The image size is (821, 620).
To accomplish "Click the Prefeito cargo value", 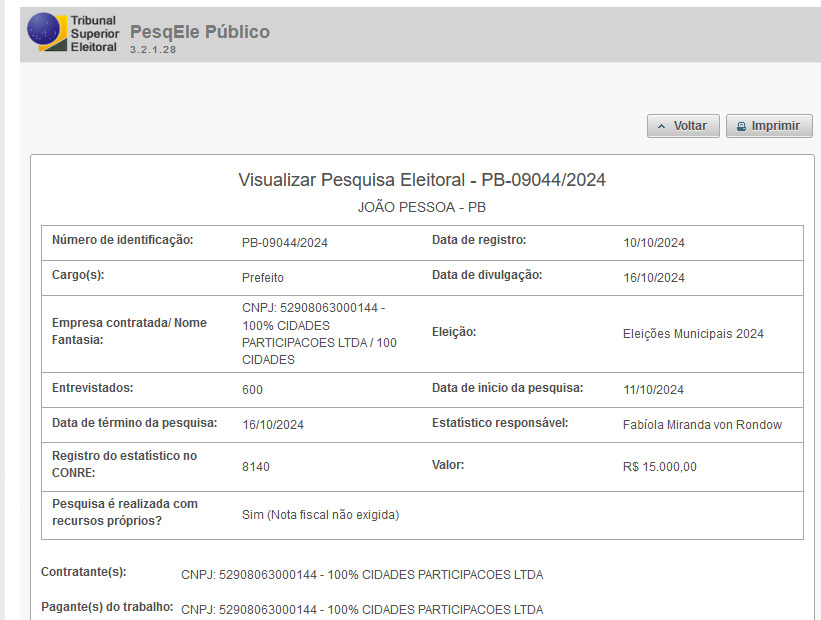I will (263, 278).
